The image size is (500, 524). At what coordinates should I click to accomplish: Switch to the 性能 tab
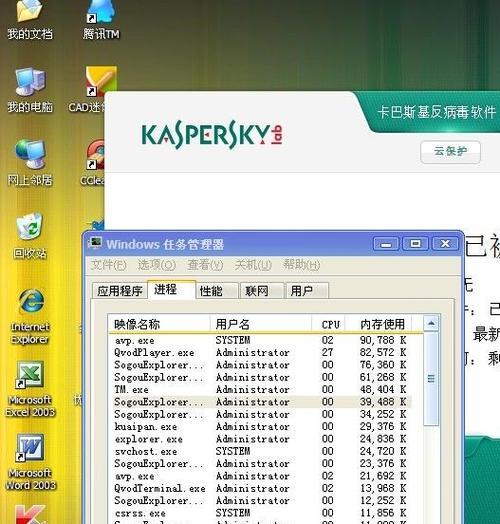pos(217,291)
